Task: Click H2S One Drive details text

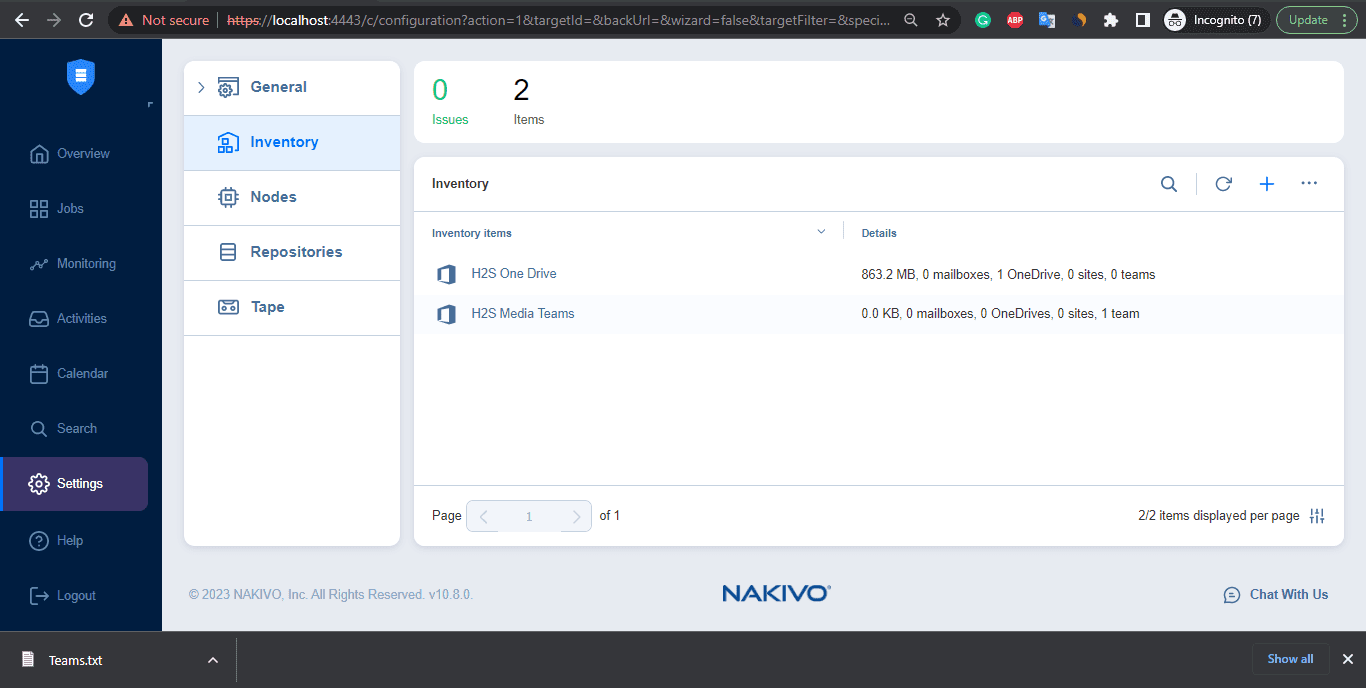Action: pyautogui.click(x=1008, y=274)
